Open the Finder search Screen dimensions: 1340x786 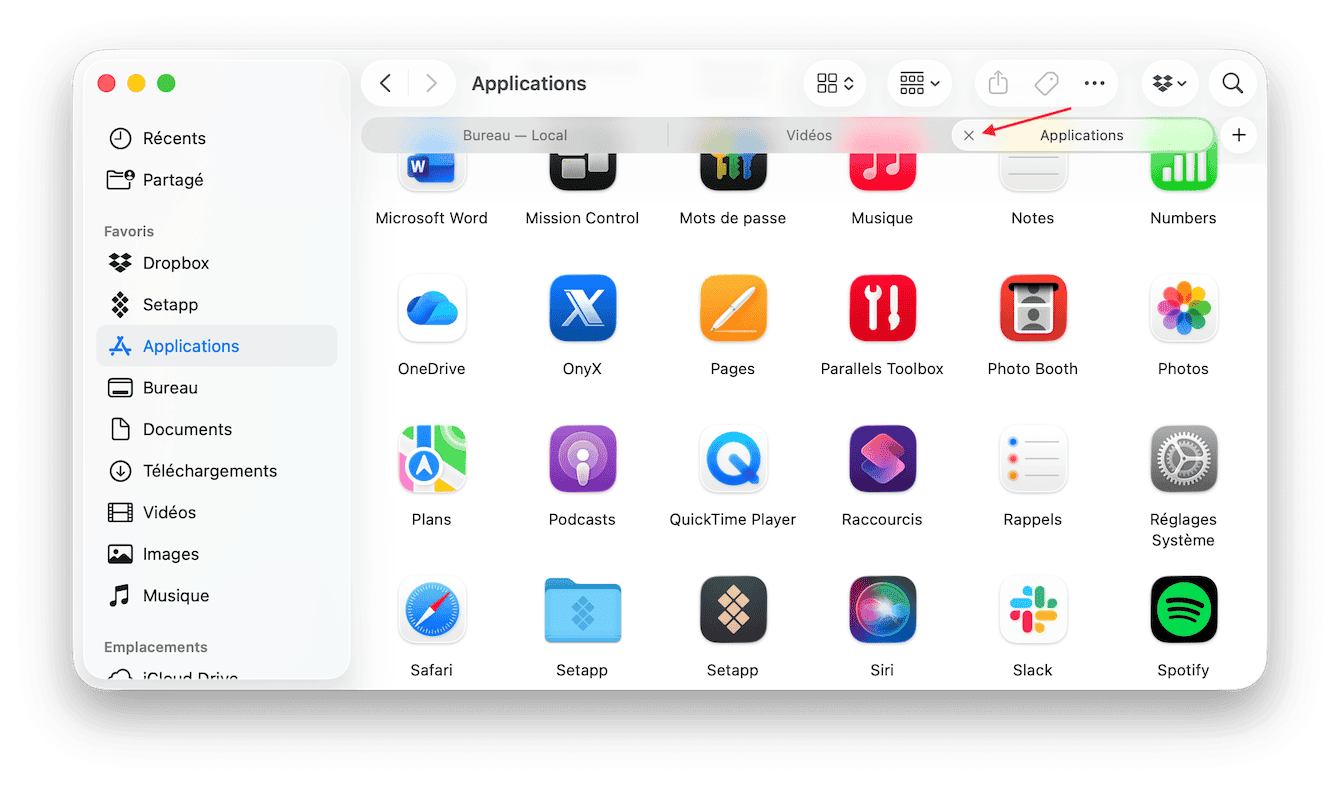1232,83
